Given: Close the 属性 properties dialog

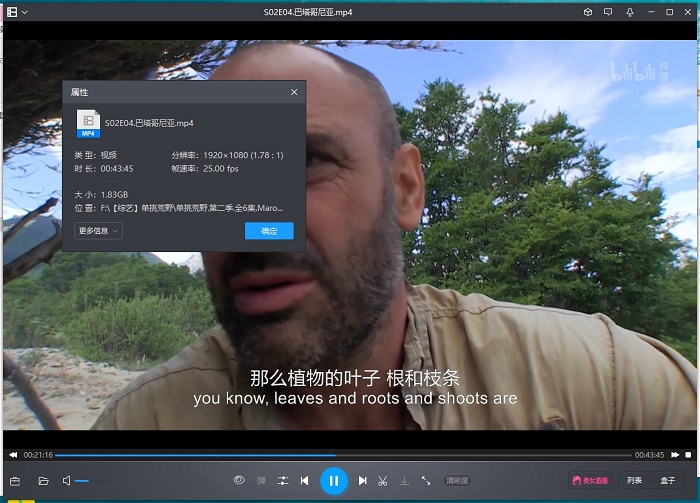Looking at the screenshot, I should [294, 92].
